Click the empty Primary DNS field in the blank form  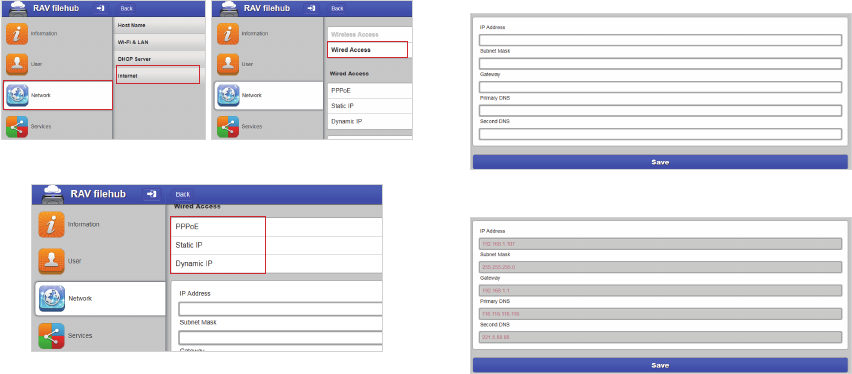pos(660,110)
